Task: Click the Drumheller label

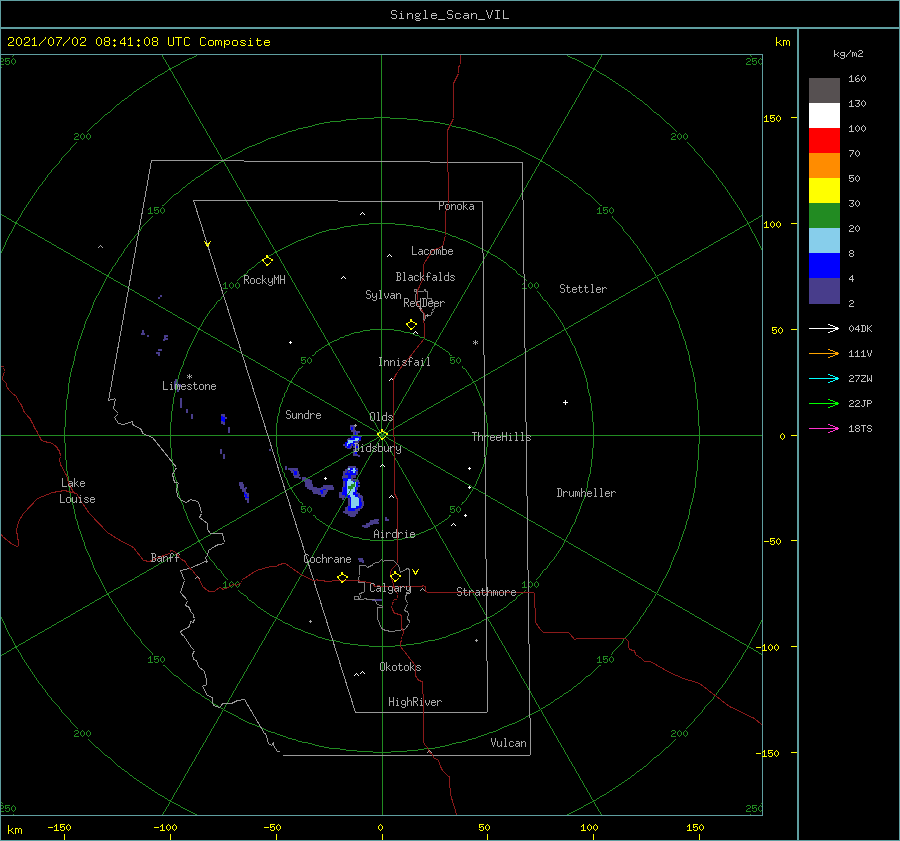Action: (586, 493)
